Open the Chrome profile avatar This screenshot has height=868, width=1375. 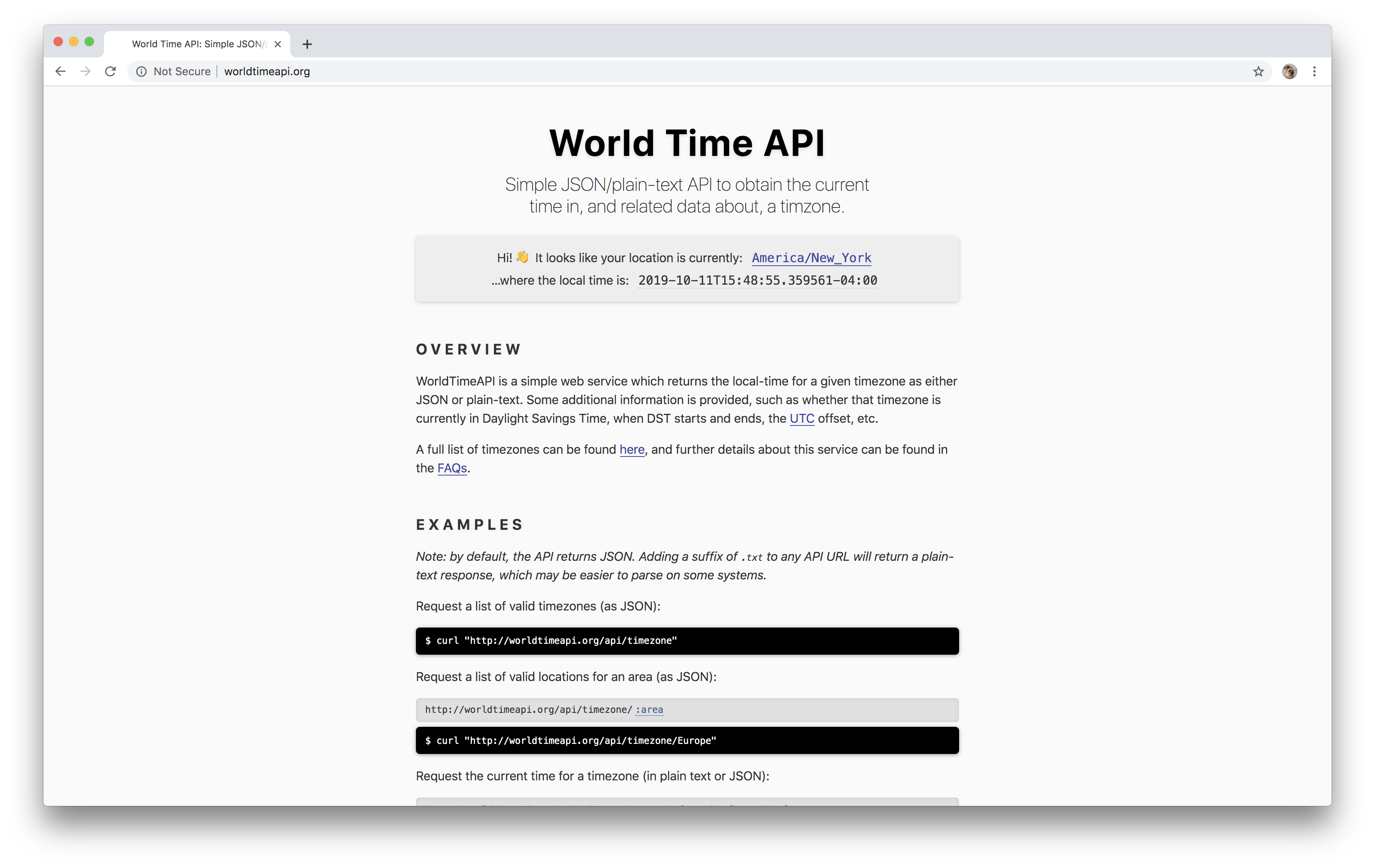pyautogui.click(x=1289, y=71)
